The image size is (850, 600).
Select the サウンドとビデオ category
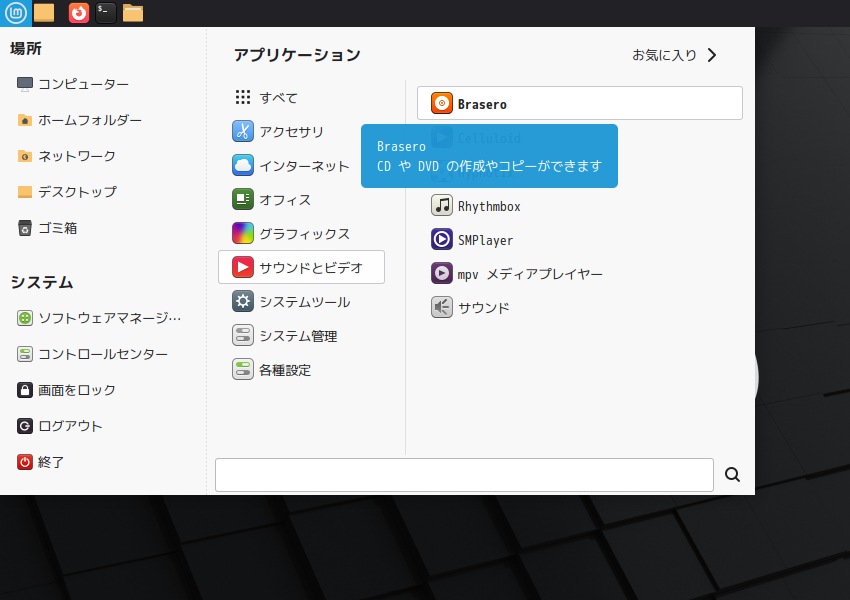(x=301, y=267)
